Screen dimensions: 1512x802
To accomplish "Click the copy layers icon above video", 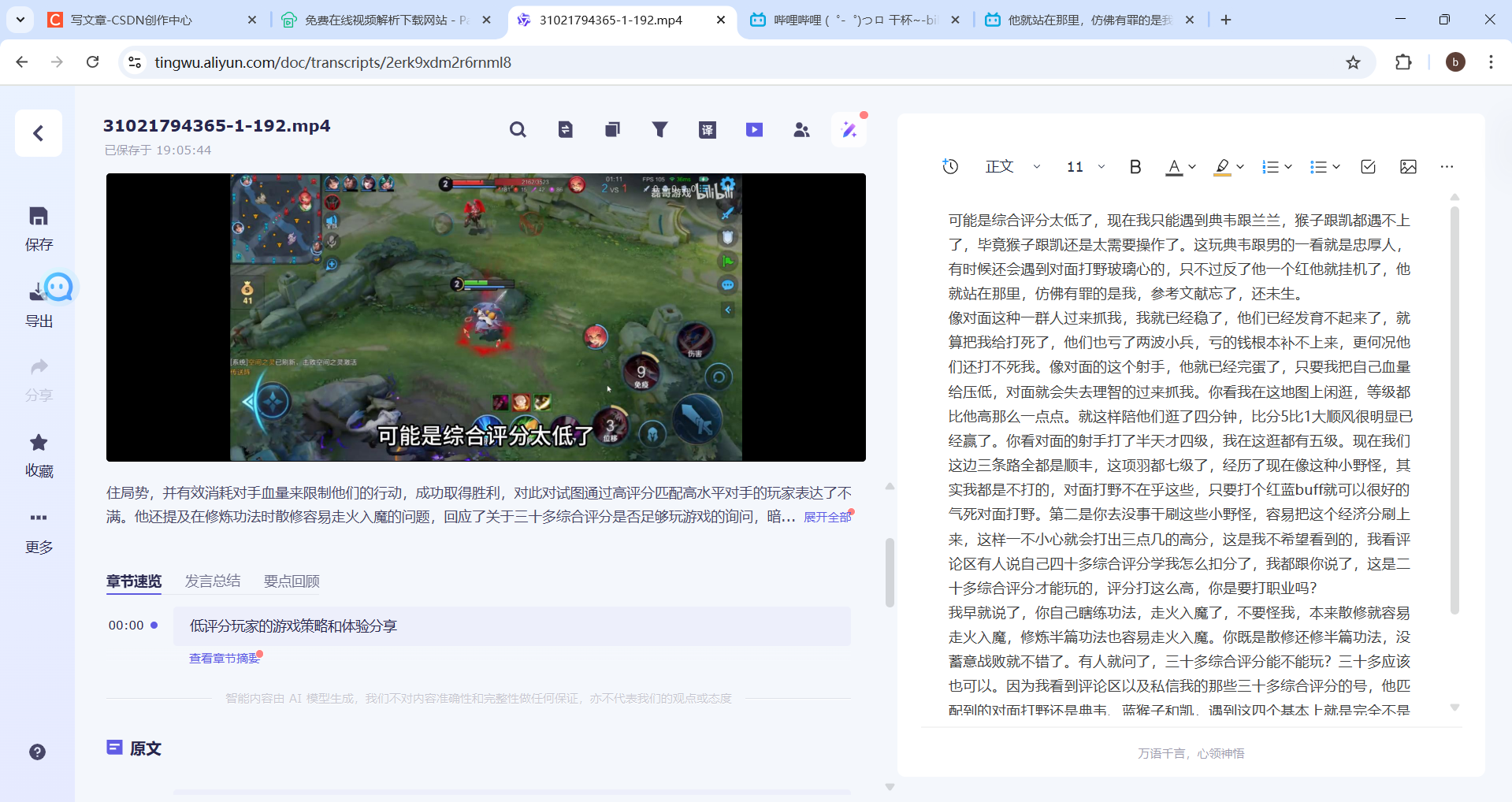I will click(x=612, y=129).
